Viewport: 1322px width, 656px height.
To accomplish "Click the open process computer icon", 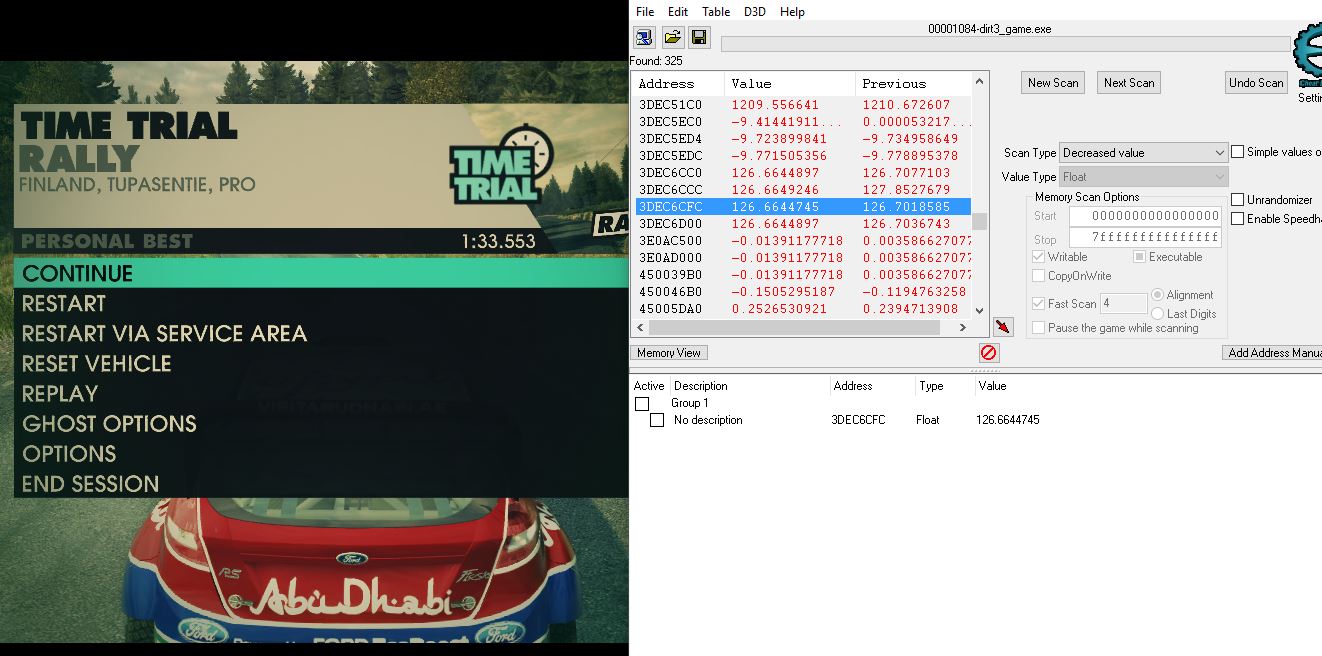I will [x=644, y=37].
